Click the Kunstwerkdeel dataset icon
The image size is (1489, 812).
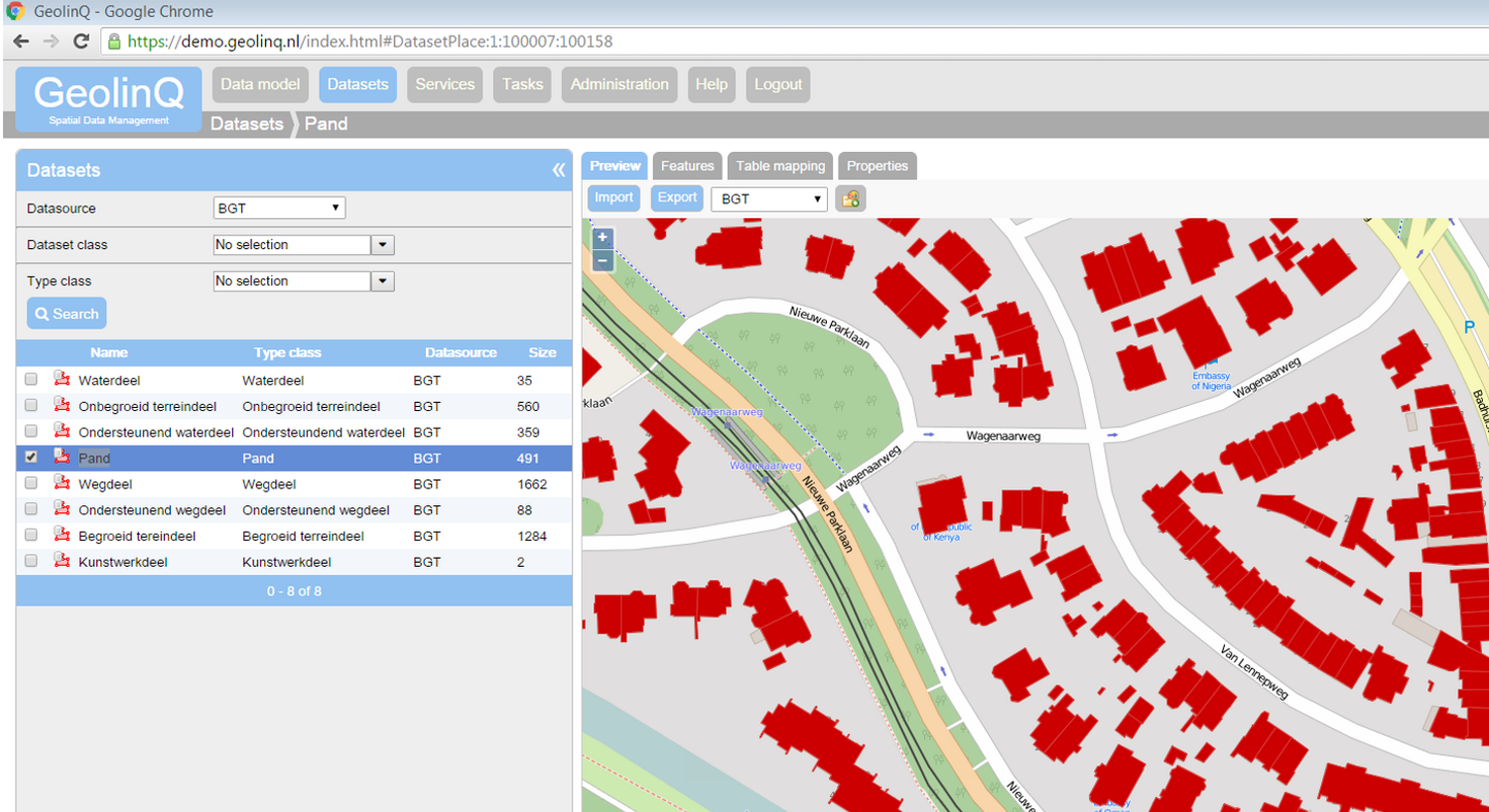tap(62, 560)
